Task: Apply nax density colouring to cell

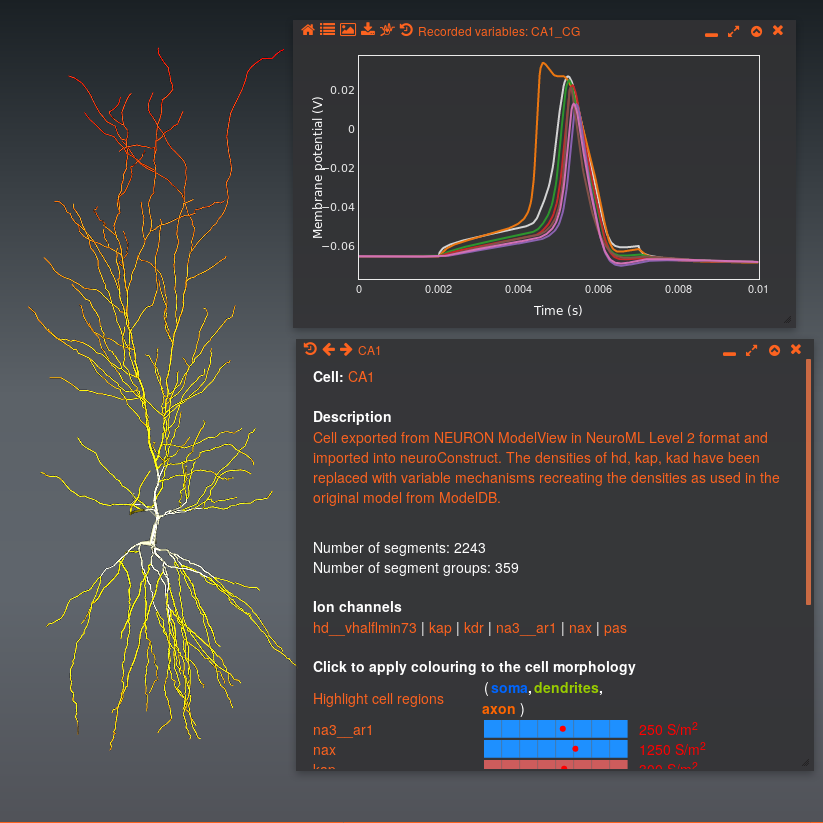Action: pos(324,749)
